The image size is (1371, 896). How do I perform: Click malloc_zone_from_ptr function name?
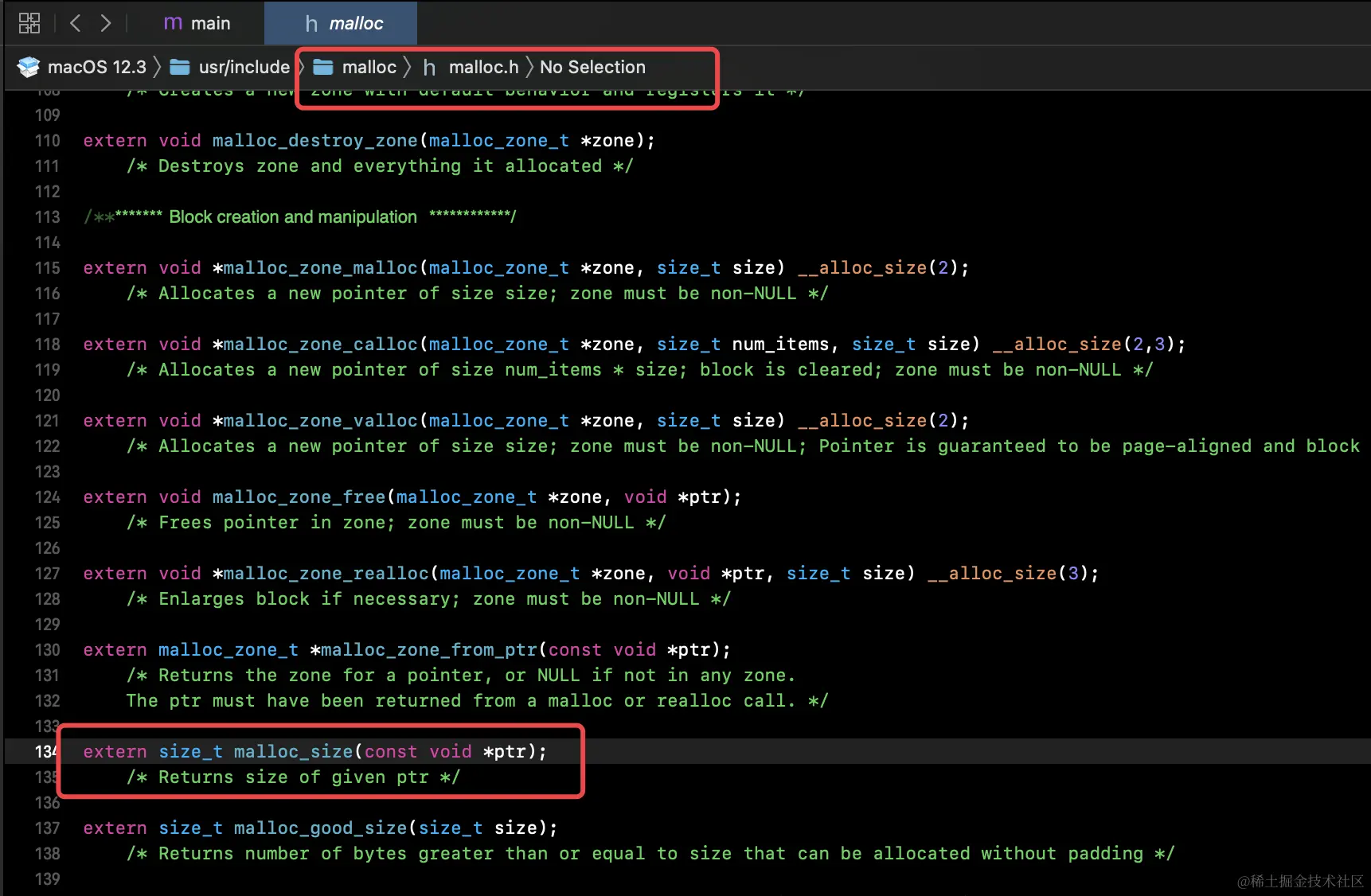coord(429,650)
